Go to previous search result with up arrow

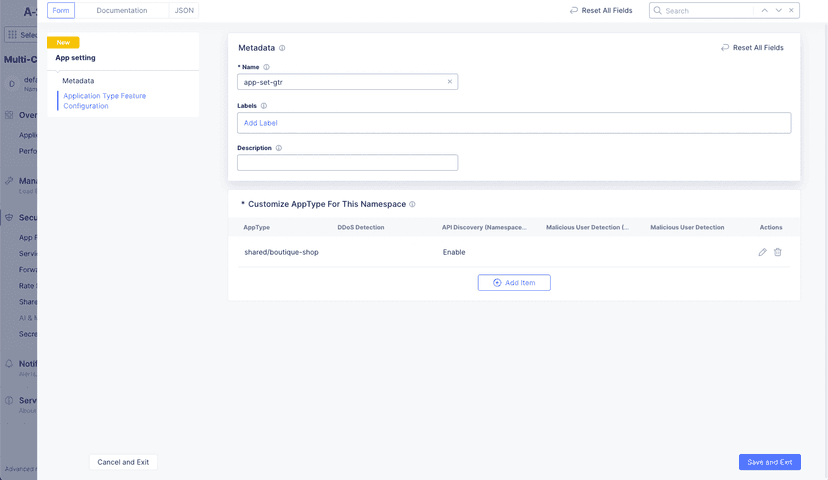coord(764,11)
